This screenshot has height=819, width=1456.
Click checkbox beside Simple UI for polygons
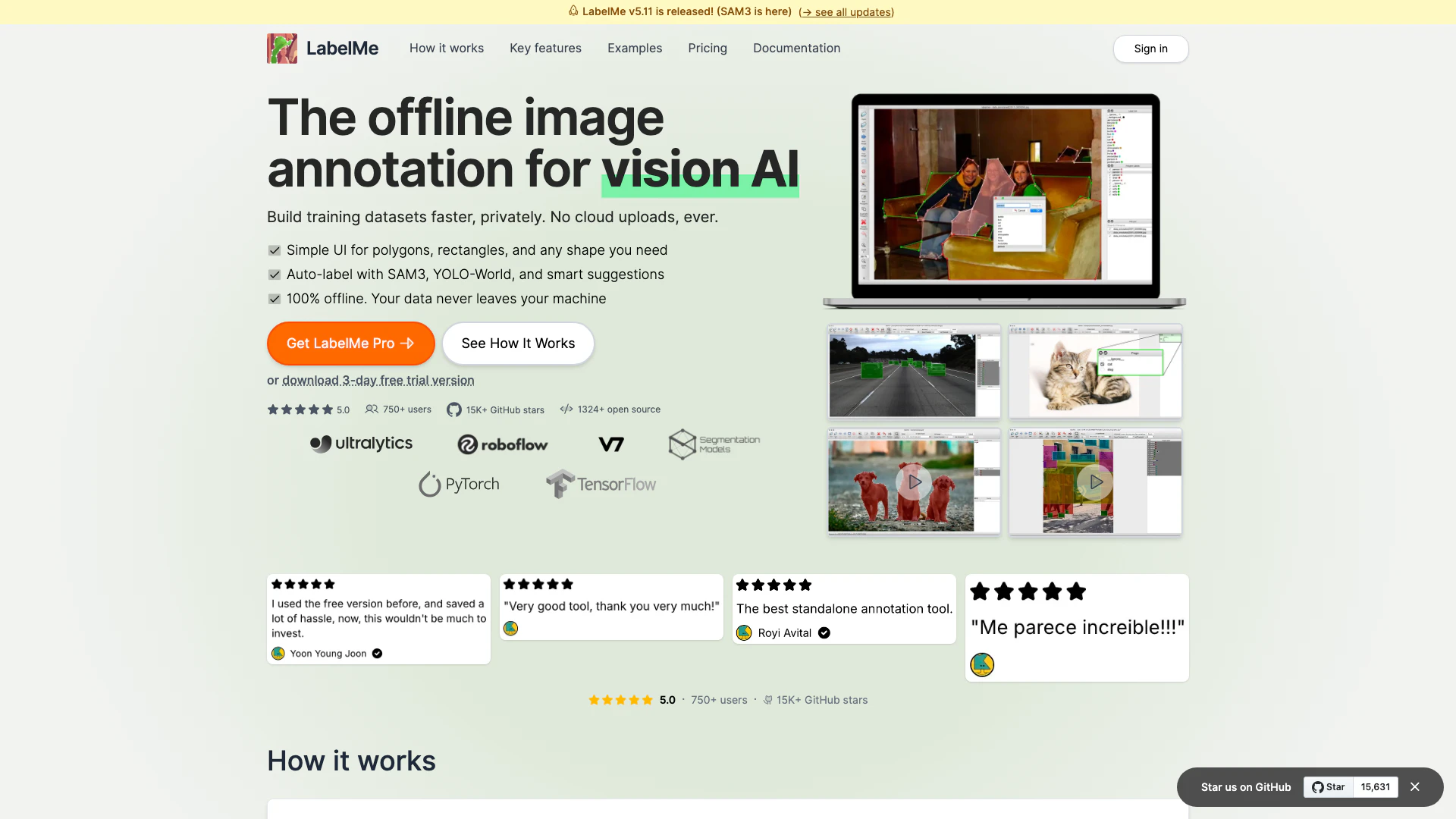click(275, 250)
